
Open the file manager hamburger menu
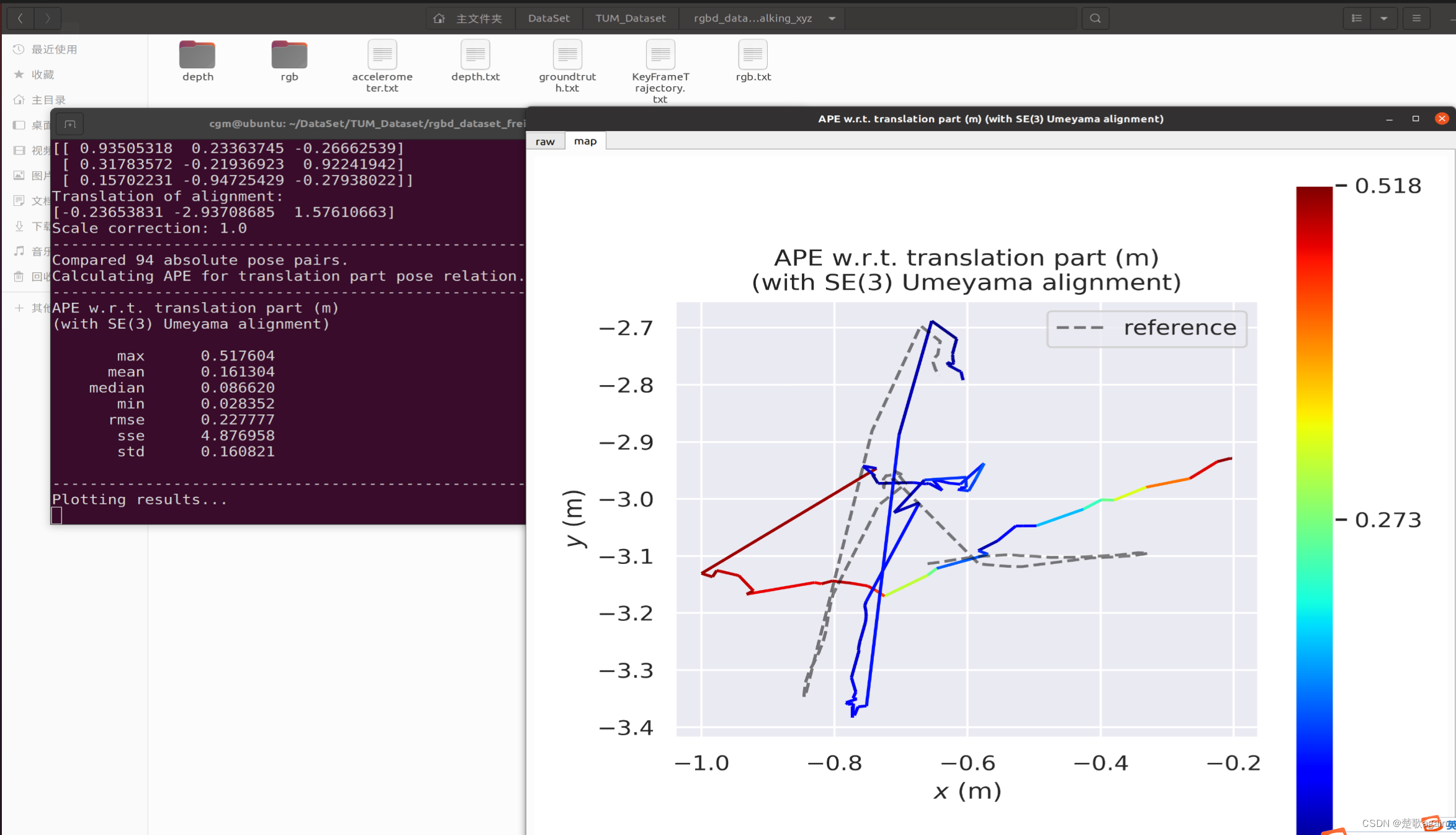[x=1416, y=19]
